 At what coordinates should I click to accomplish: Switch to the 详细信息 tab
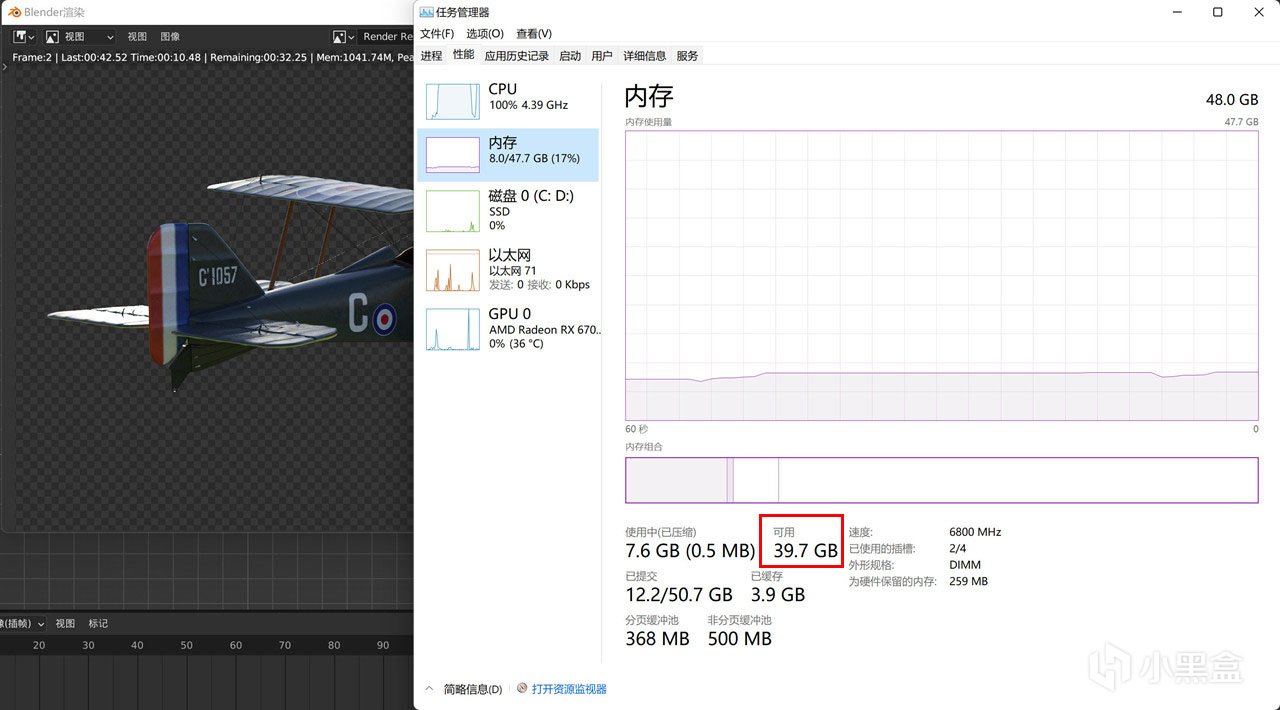(x=645, y=56)
